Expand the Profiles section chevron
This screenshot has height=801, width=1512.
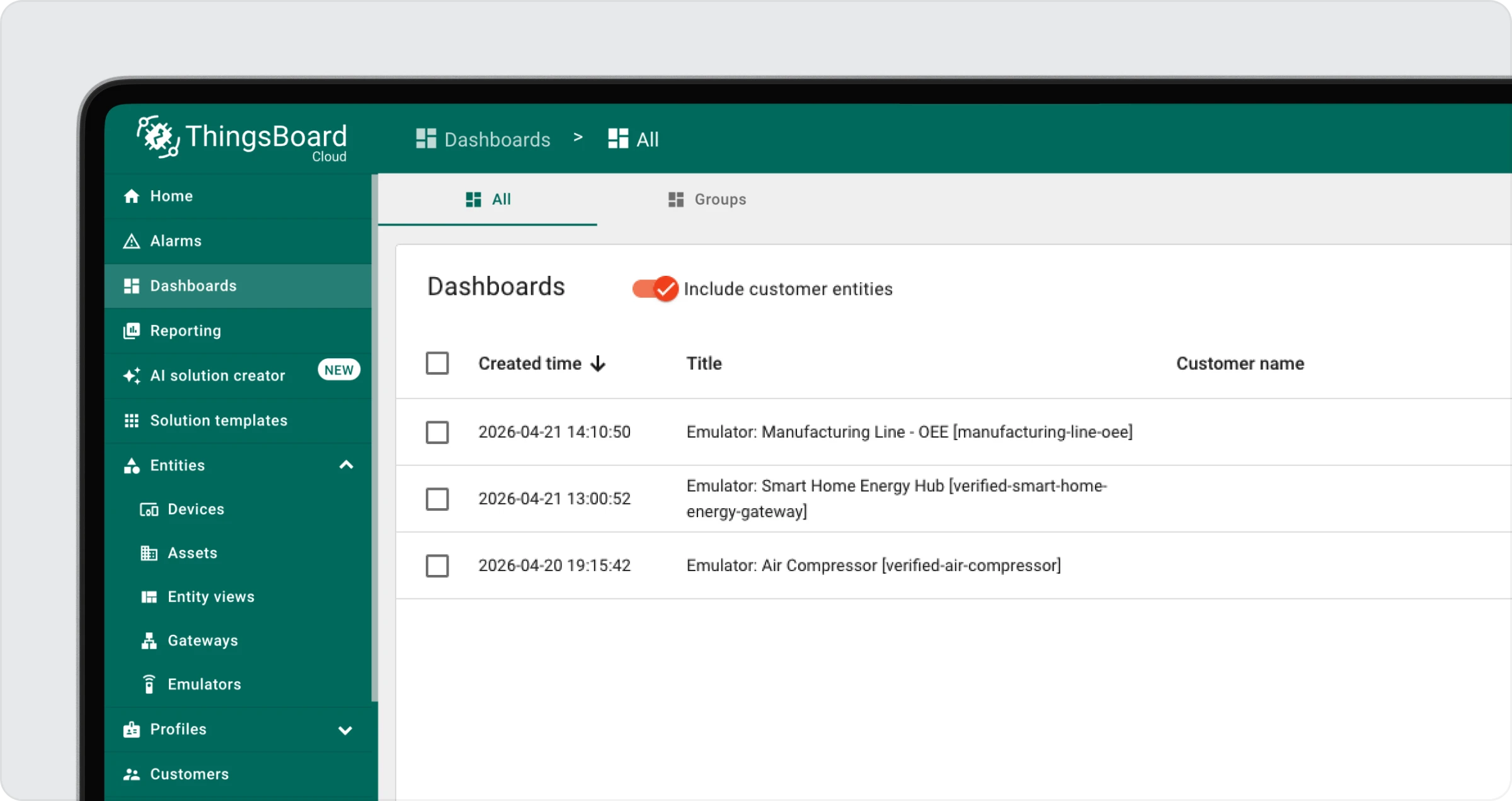coord(345,730)
